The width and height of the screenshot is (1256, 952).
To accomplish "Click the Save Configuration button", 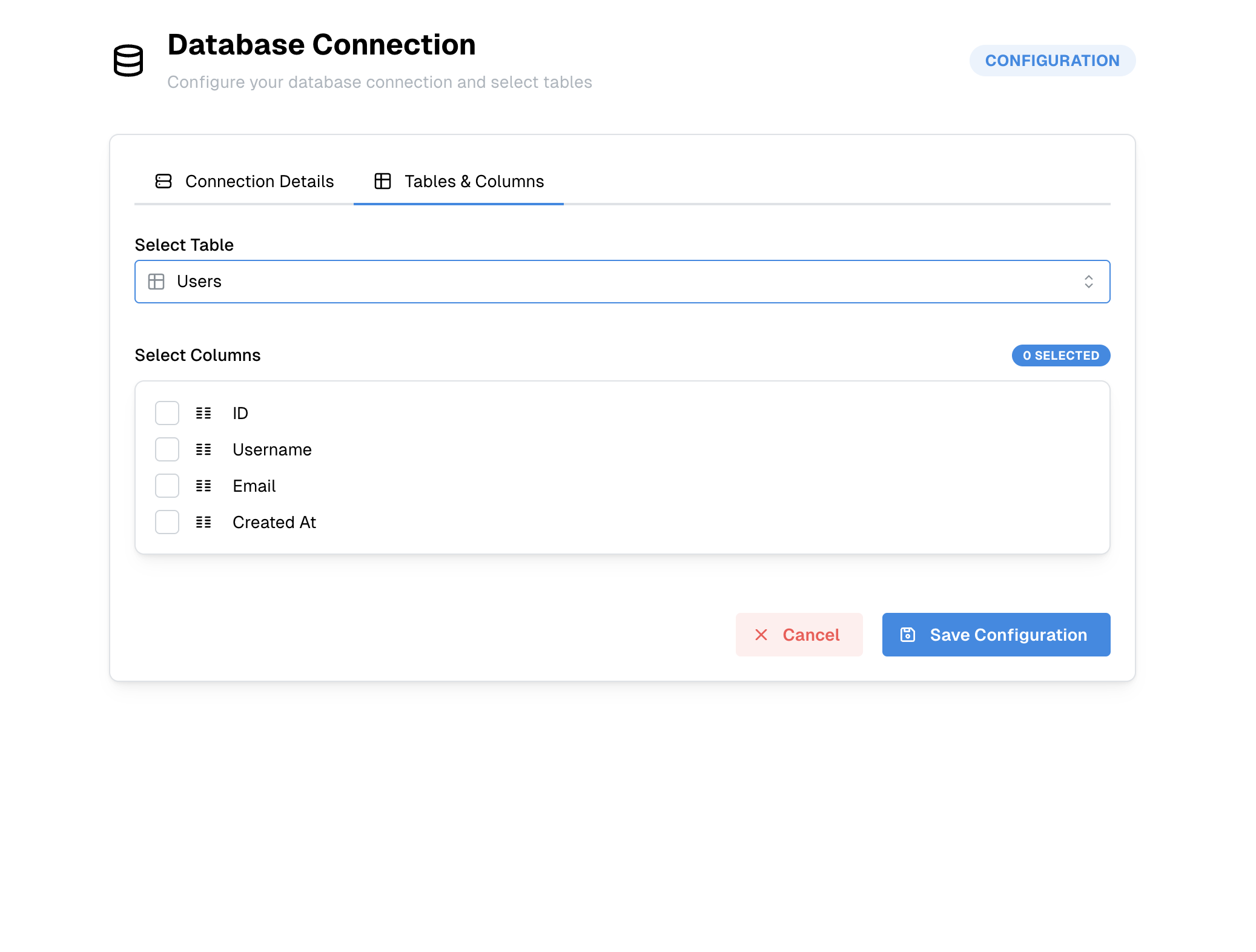I will click(996, 635).
